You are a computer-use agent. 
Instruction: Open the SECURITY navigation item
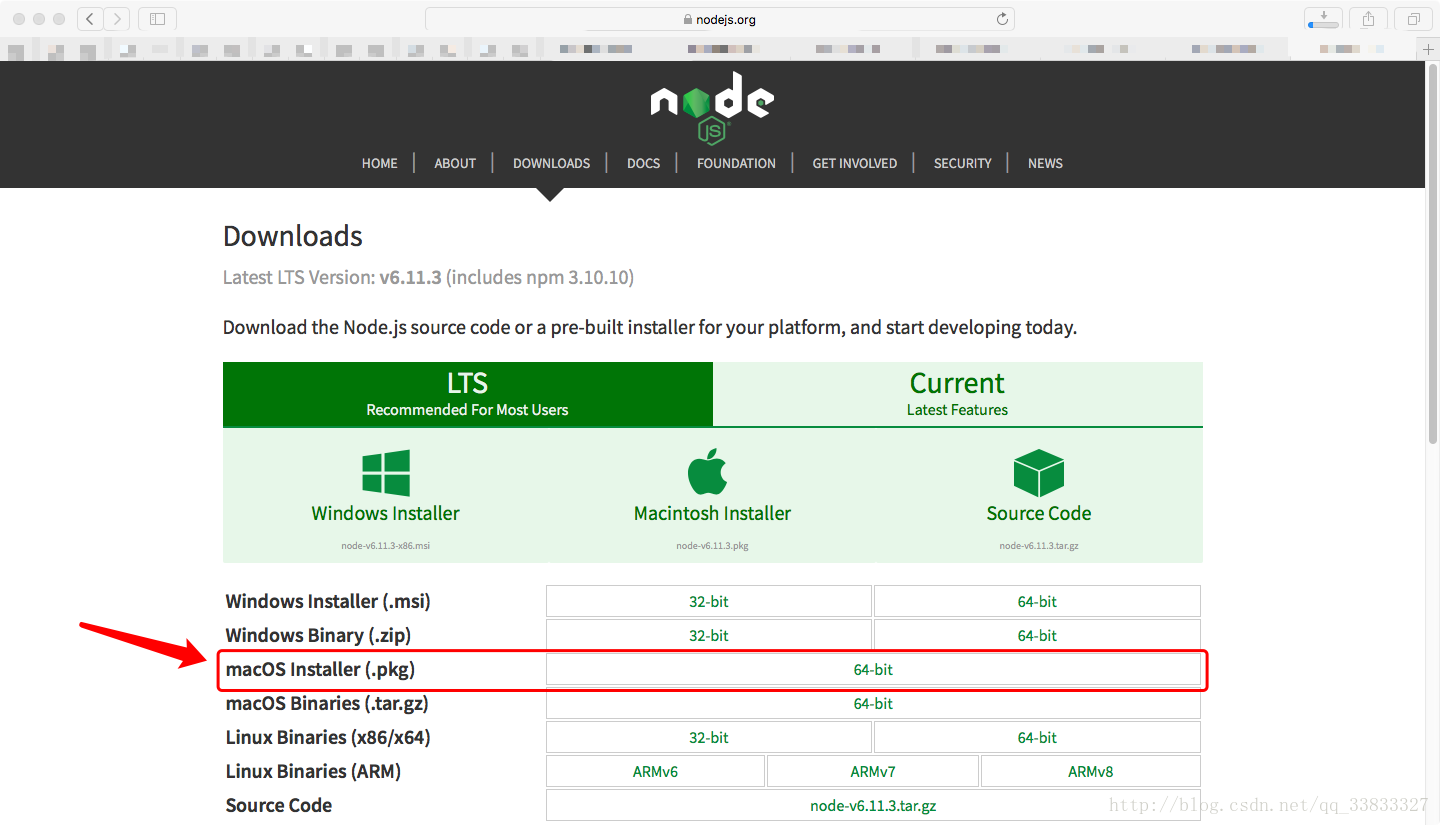[x=963, y=163]
